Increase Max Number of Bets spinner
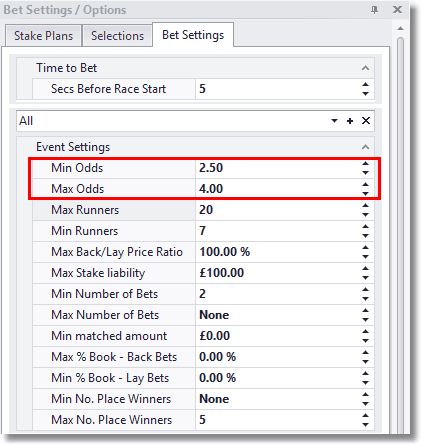The height and width of the screenshot is (446, 422). [366, 311]
